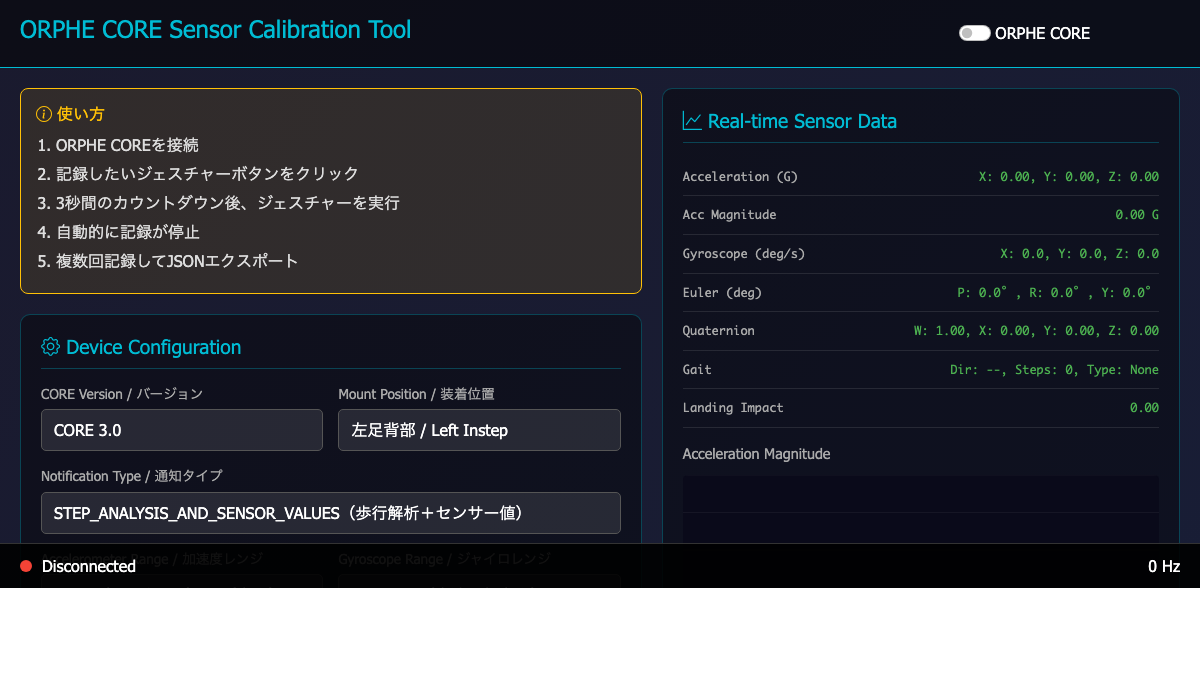Click the Gait Dir Steps Type value
The image size is (1200, 675).
1054,370
